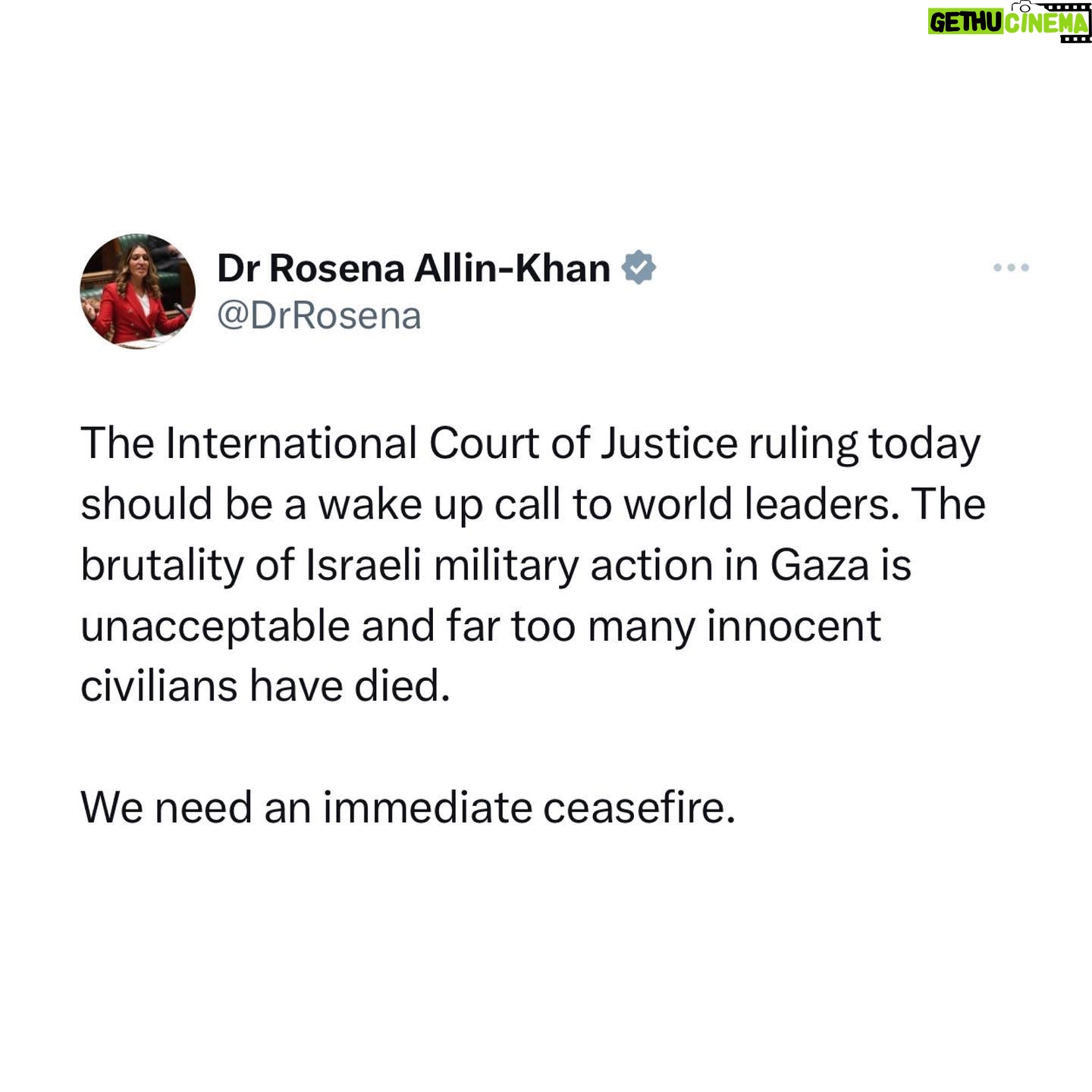Visit the @DrRosena handle link

point(319,316)
